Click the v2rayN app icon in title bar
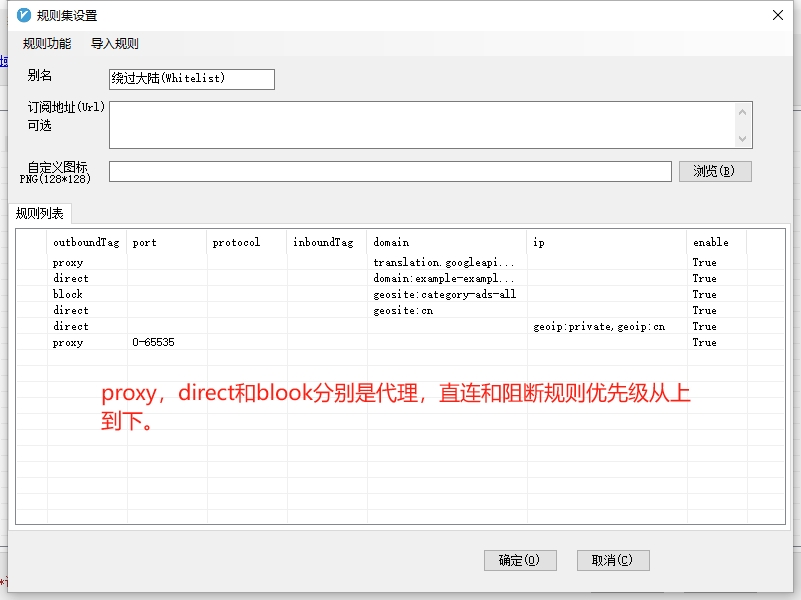Screen dimensions: 801x600 tap(24, 15)
